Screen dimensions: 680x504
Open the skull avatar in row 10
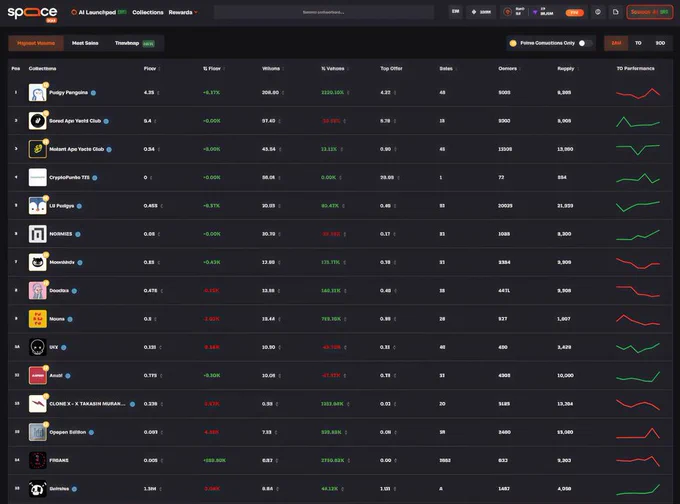[x=37, y=347]
